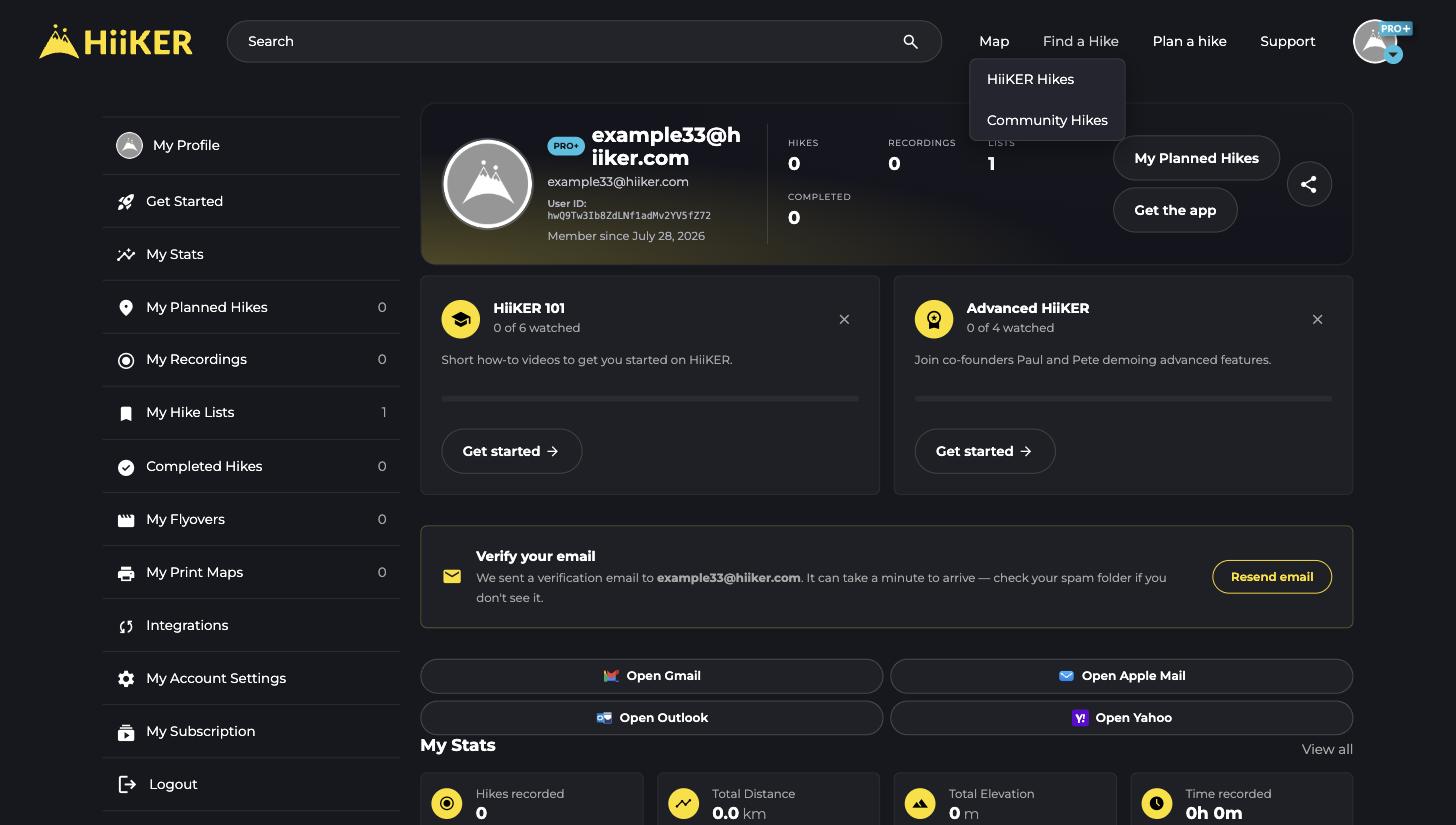Open the profile avatar dropdown arrow

[x=1393, y=55]
